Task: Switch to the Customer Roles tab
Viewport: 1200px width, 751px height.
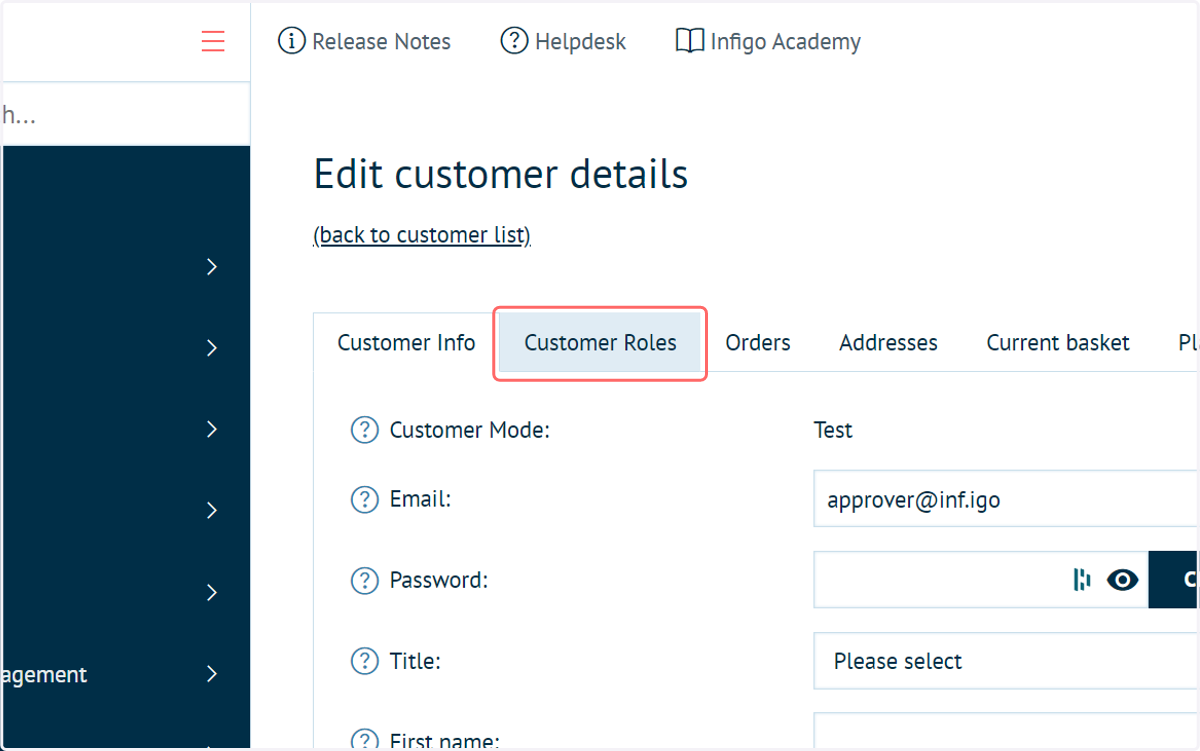Action: click(x=600, y=343)
